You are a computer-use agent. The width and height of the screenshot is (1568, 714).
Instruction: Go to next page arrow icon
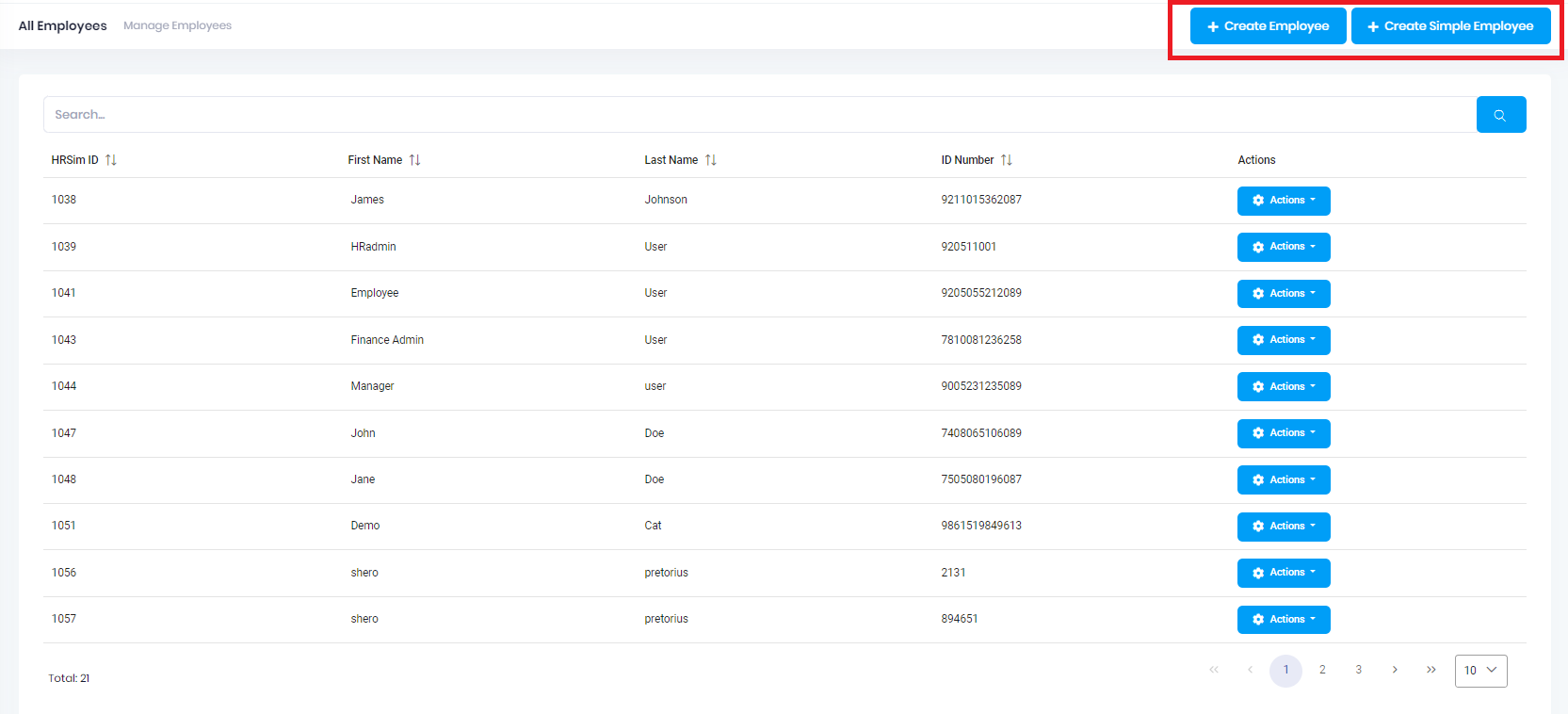click(1395, 670)
